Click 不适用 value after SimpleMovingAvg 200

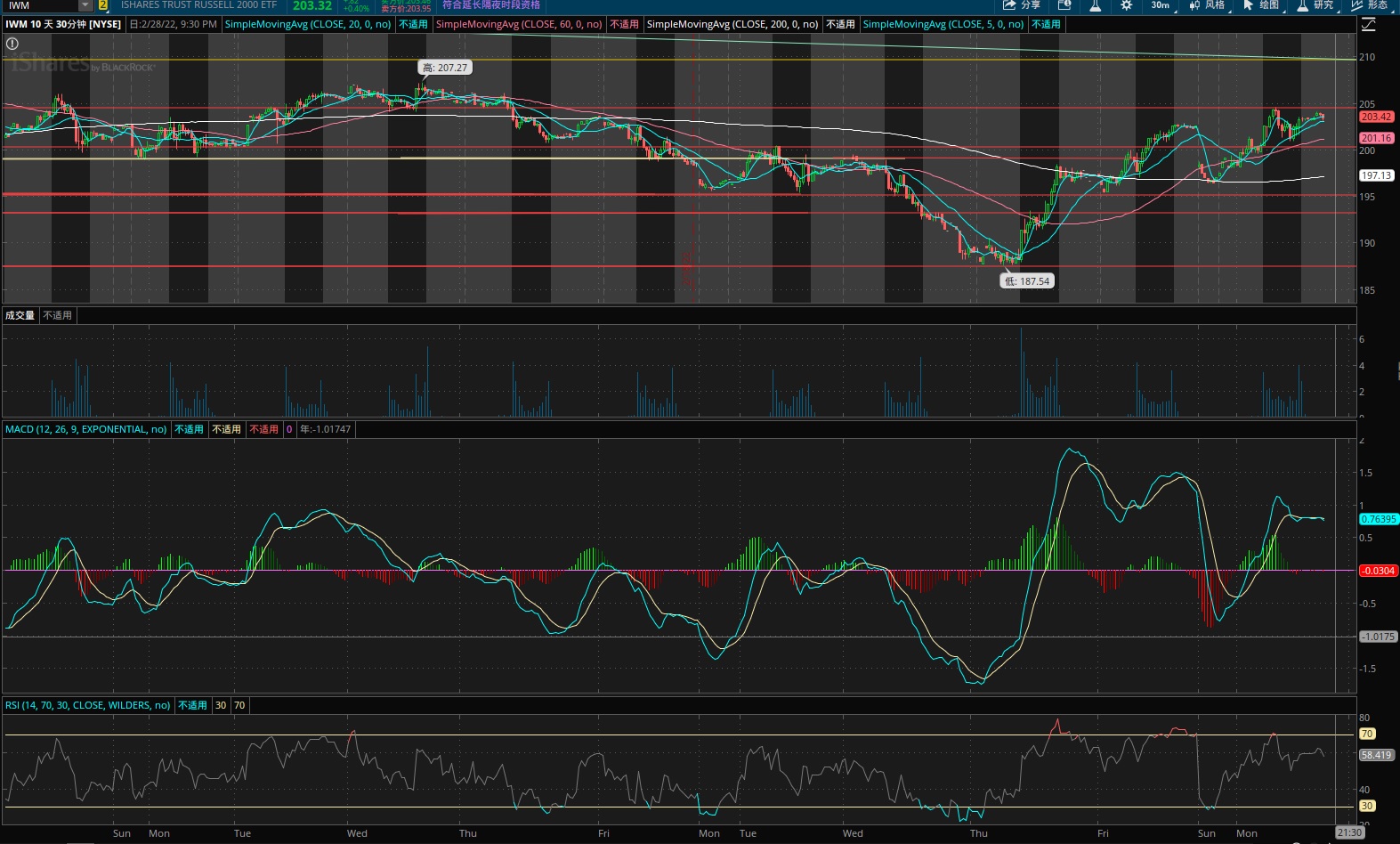tap(840, 24)
